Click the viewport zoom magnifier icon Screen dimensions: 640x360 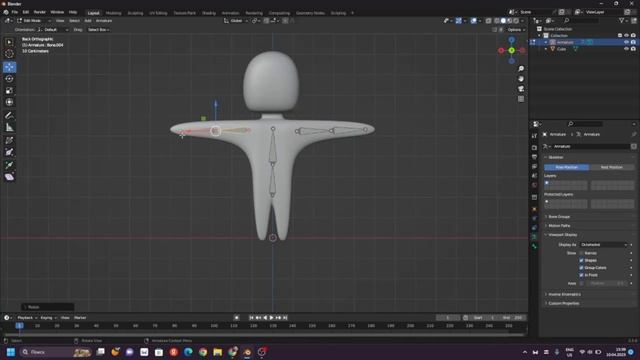(521, 69)
